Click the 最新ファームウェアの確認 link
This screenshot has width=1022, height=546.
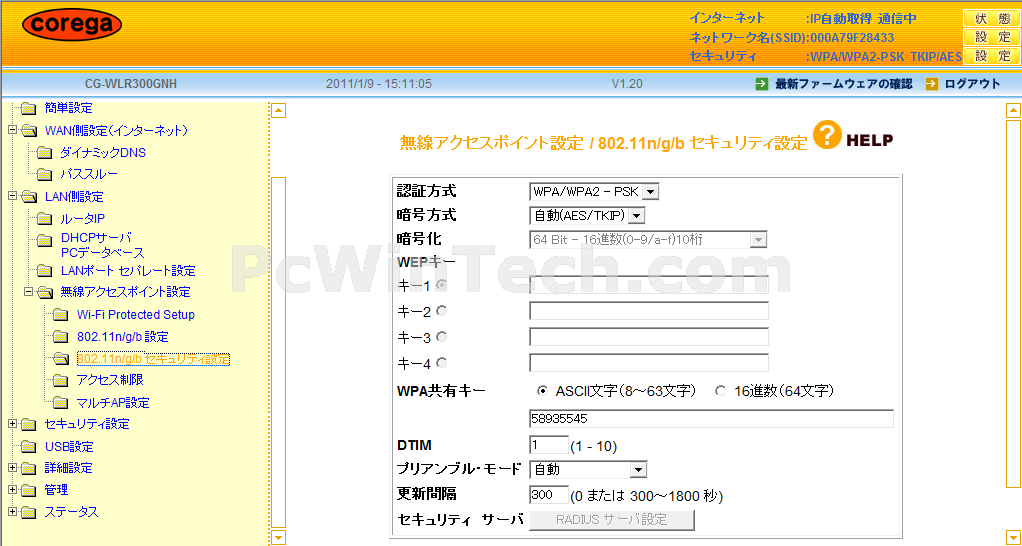[x=844, y=84]
